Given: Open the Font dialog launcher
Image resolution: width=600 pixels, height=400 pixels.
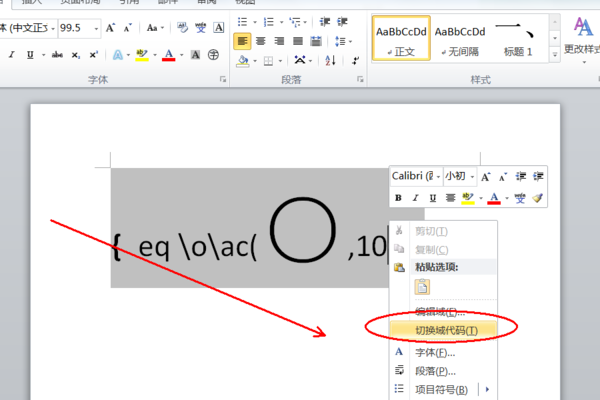Looking at the screenshot, I should 223,79.
